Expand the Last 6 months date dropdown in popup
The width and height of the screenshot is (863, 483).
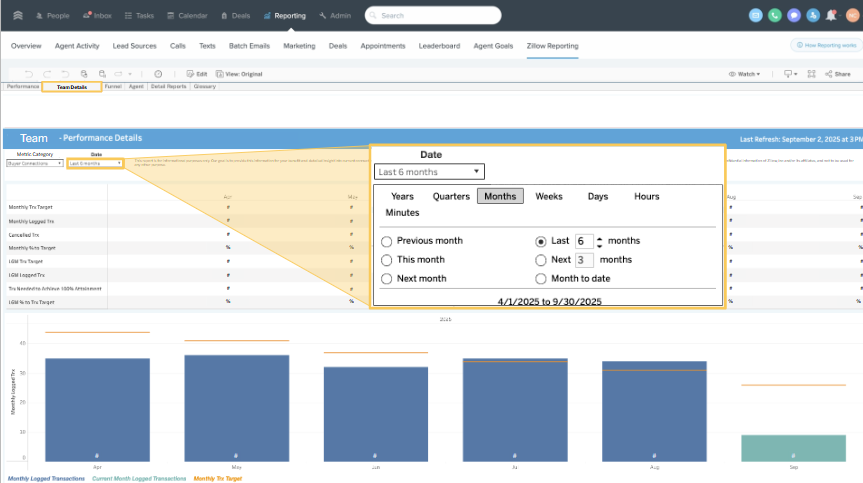point(429,172)
